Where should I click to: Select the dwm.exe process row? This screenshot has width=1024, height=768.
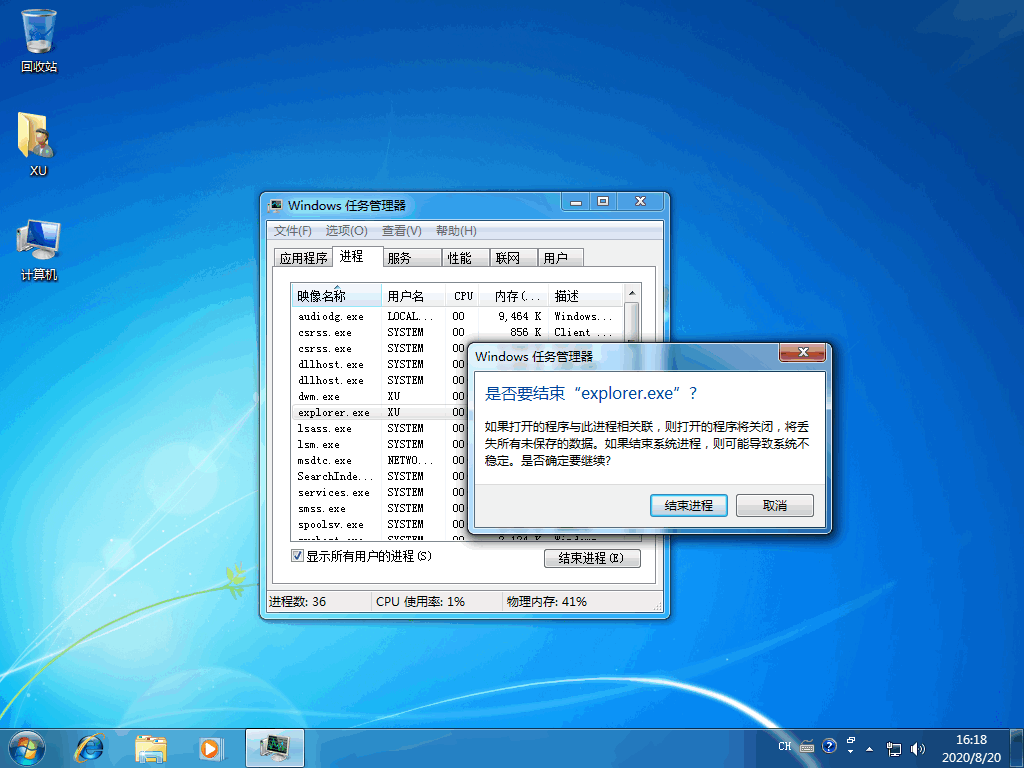point(332,396)
